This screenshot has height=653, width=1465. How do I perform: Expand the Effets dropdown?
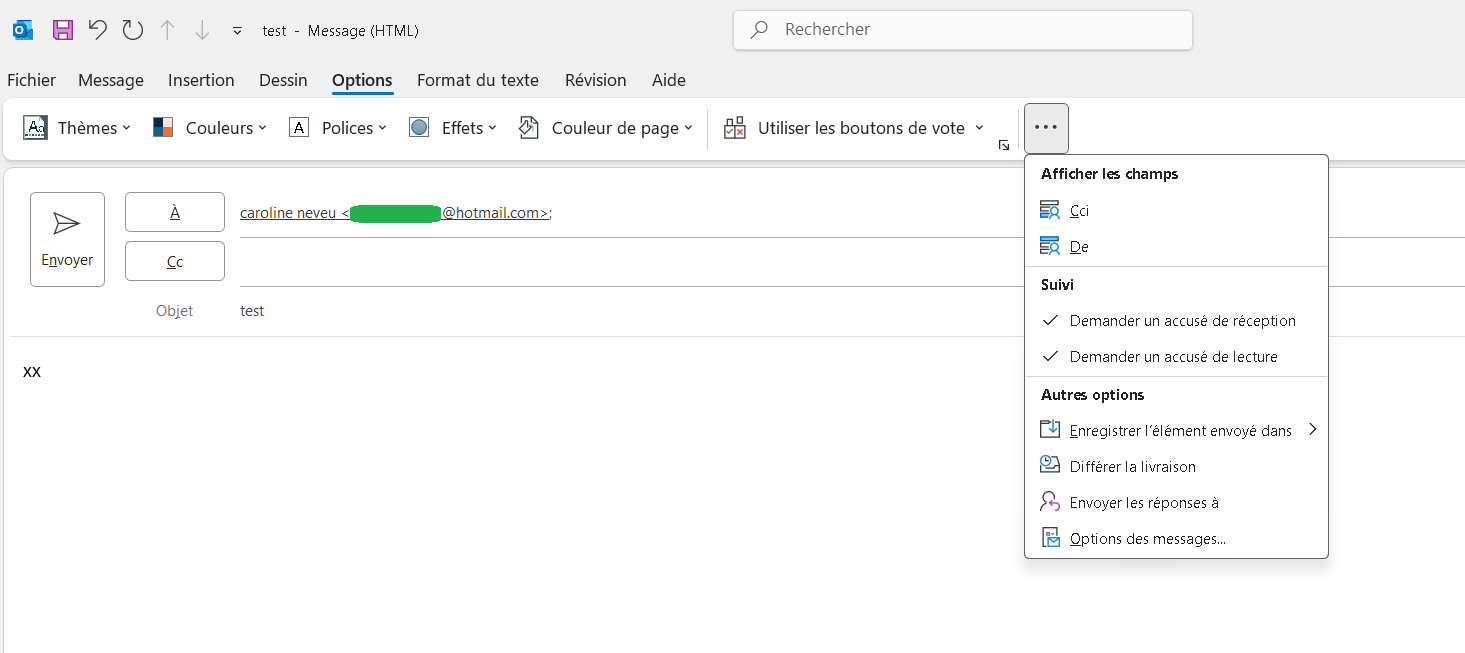[453, 128]
